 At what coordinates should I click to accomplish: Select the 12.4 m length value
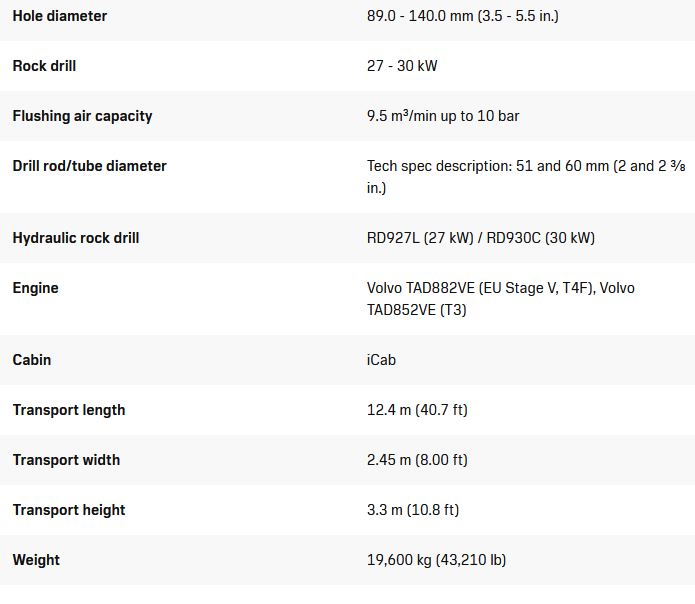click(x=417, y=410)
